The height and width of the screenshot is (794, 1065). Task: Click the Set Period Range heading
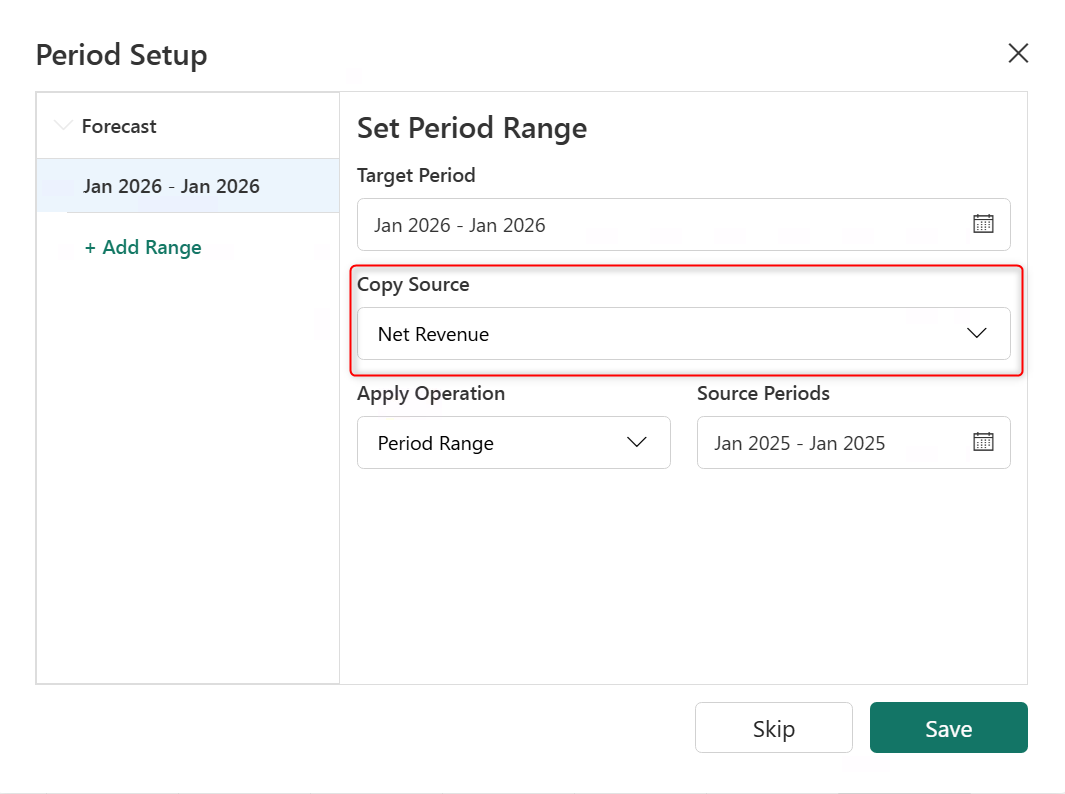[472, 128]
